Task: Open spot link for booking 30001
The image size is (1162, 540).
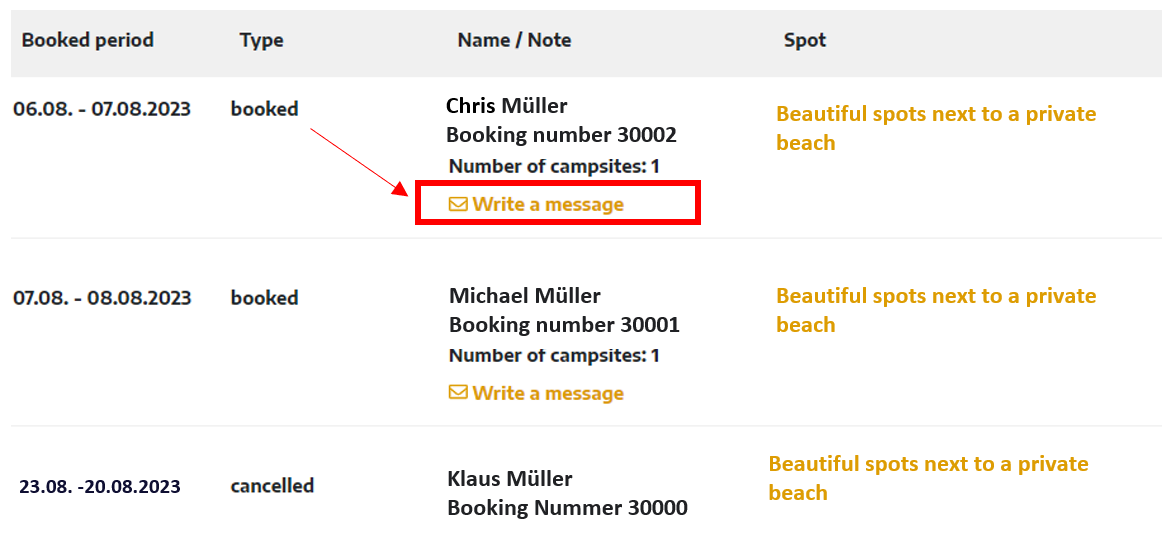Action: [936, 310]
